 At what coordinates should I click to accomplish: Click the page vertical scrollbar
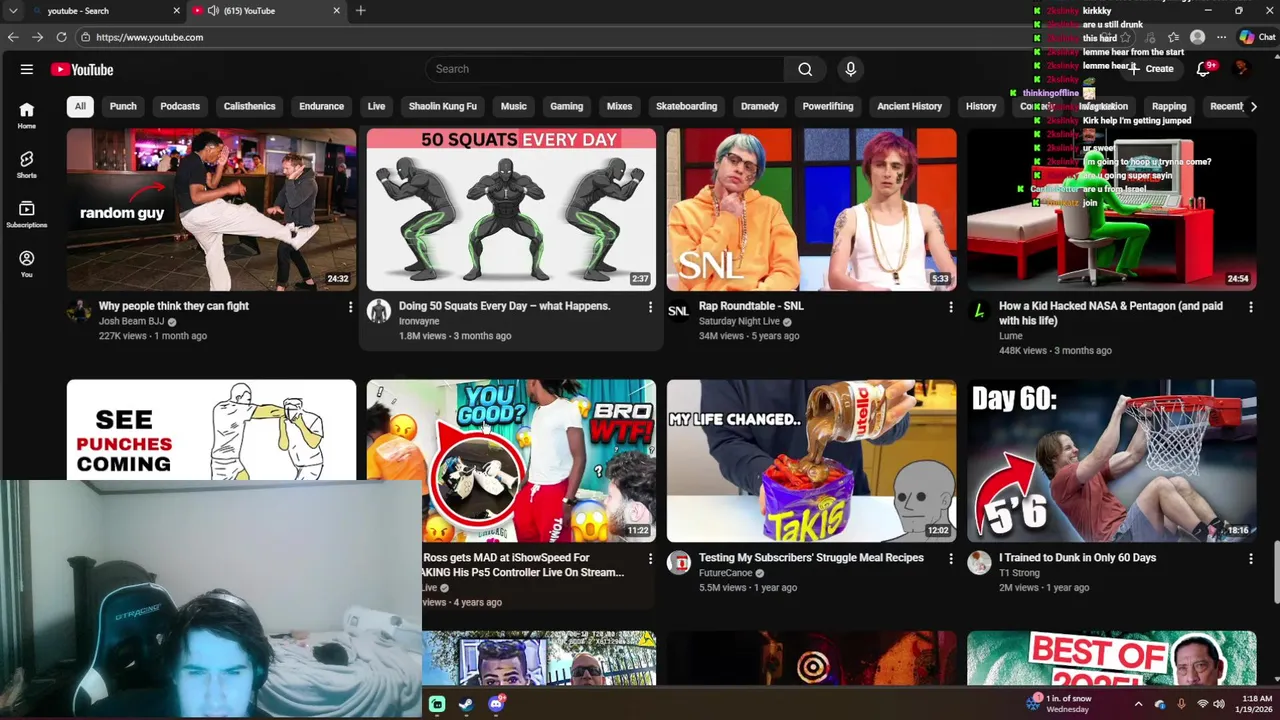pyautogui.click(x=1275, y=571)
